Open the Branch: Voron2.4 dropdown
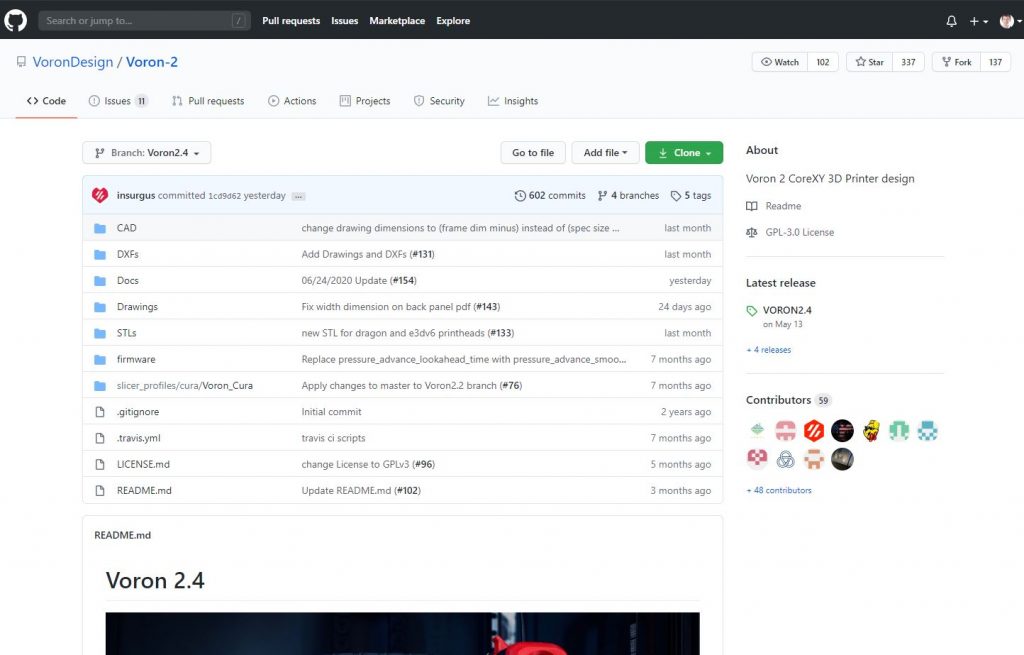The height and width of the screenshot is (655, 1024). click(x=146, y=153)
